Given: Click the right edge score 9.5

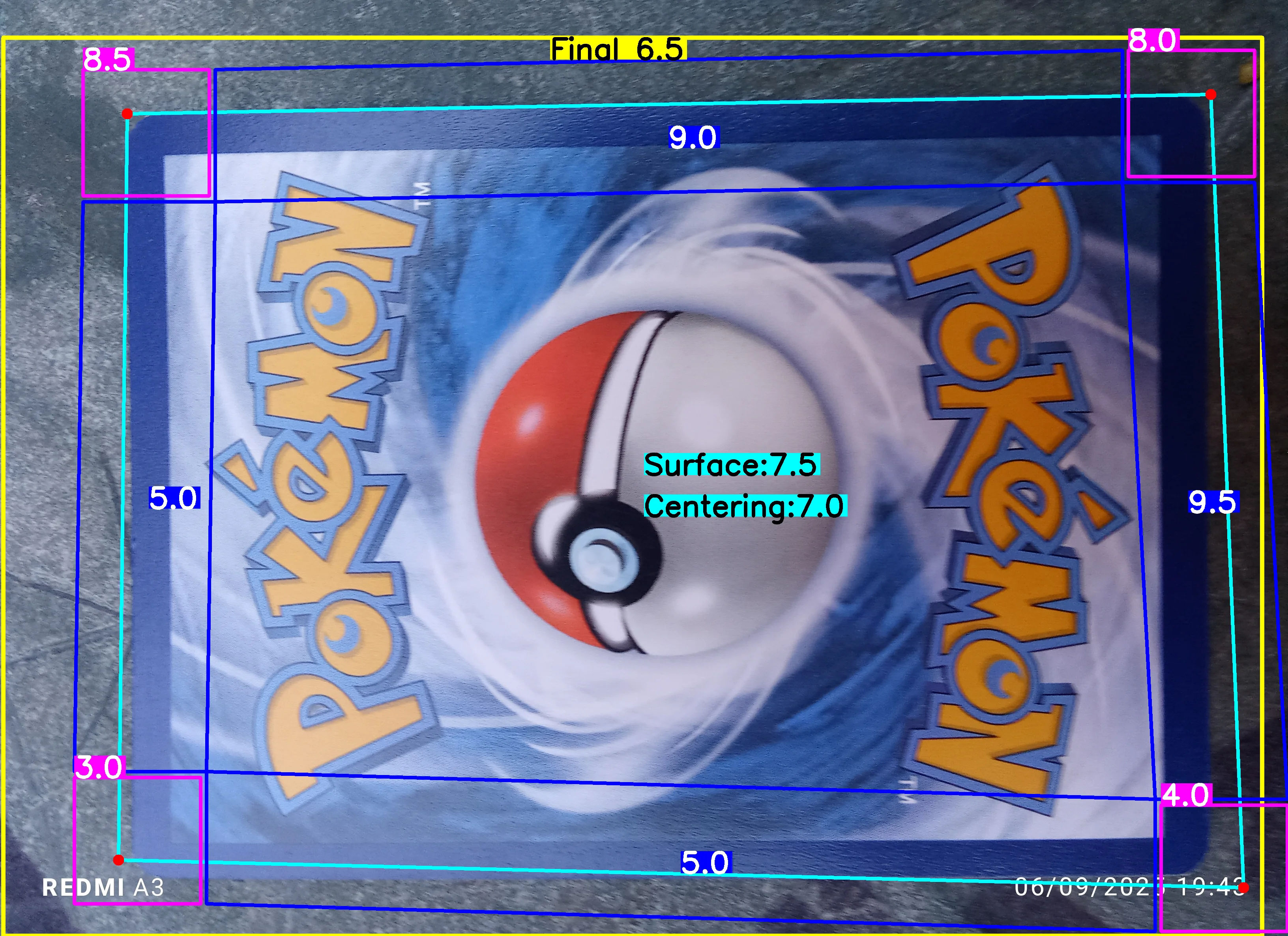Looking at the screenshot, I should 1213,502.
